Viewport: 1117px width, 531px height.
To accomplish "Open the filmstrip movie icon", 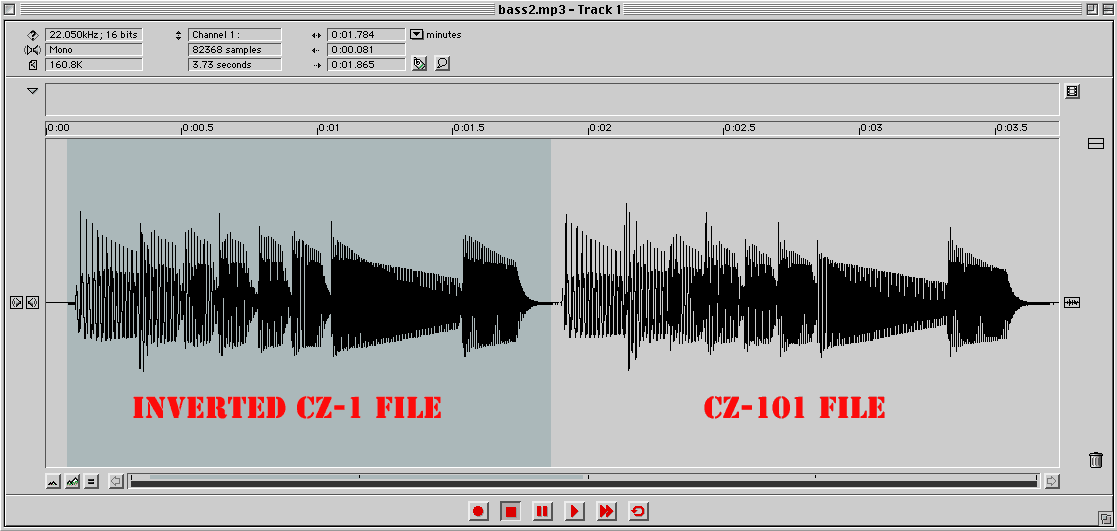I will [x=1072, y=91].
